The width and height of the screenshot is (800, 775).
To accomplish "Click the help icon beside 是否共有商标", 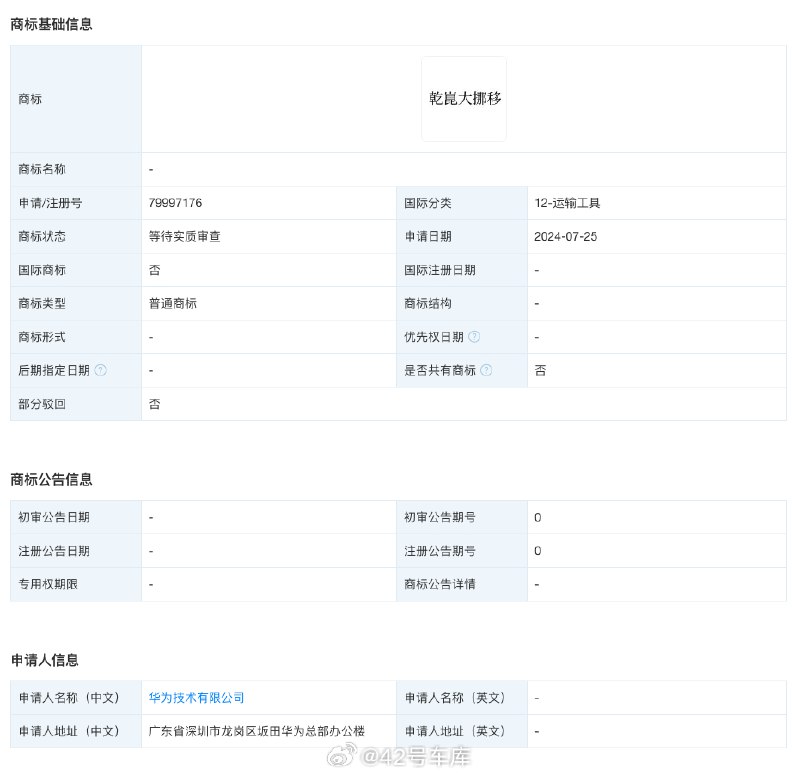I will coord(486,370).
